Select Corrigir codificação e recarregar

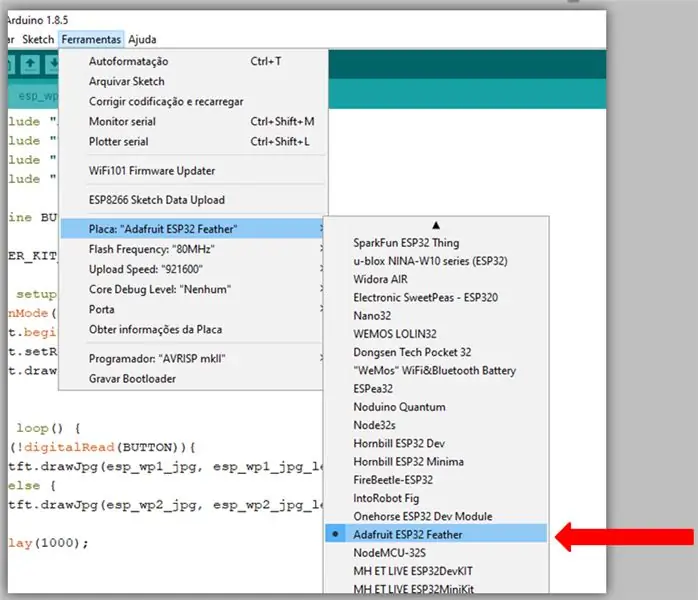pyautogui.click(x=194, y=101)
